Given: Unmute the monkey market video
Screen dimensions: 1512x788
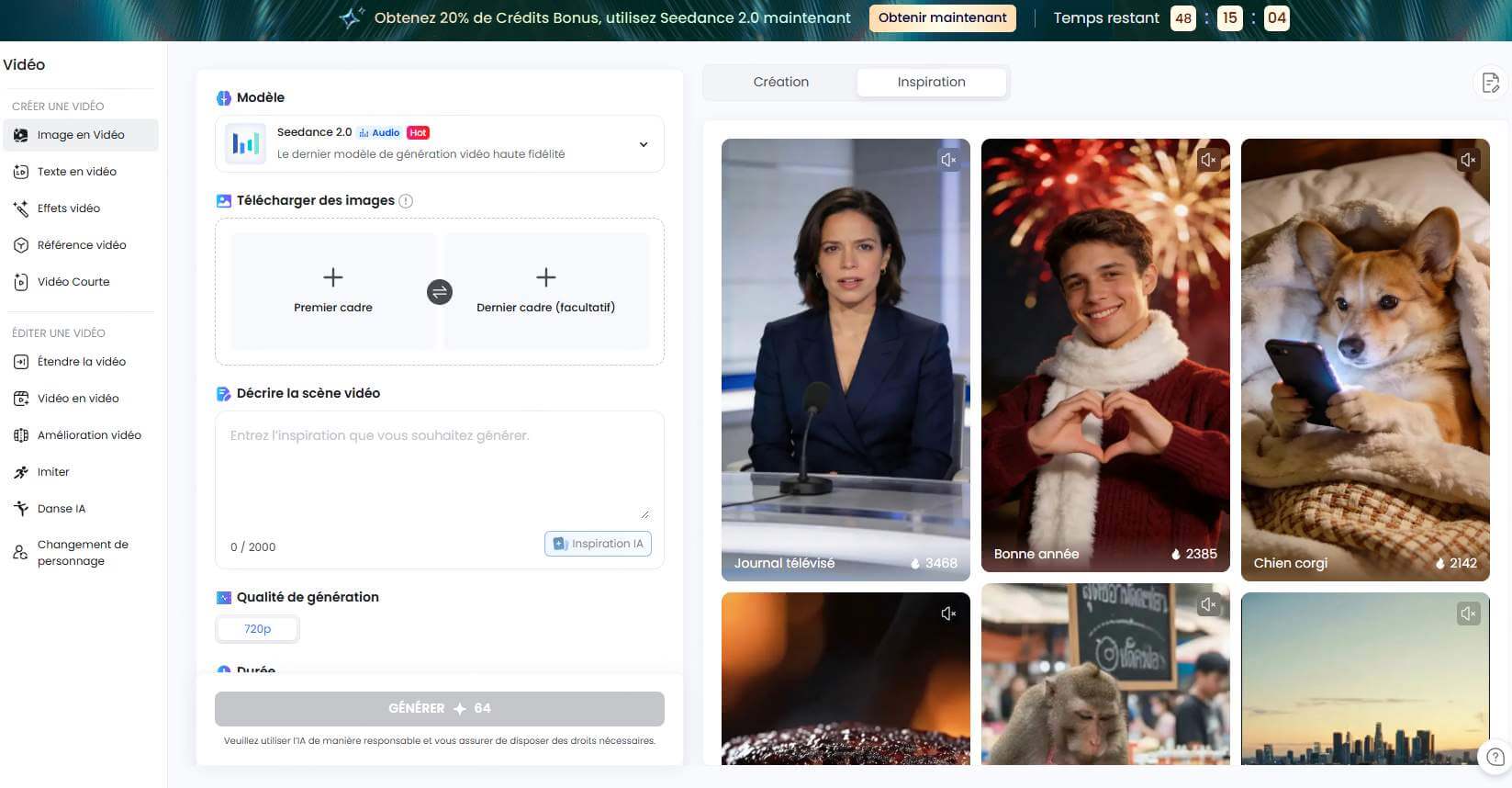Looking at the screenshot, I should click(x=1208, y=604).
